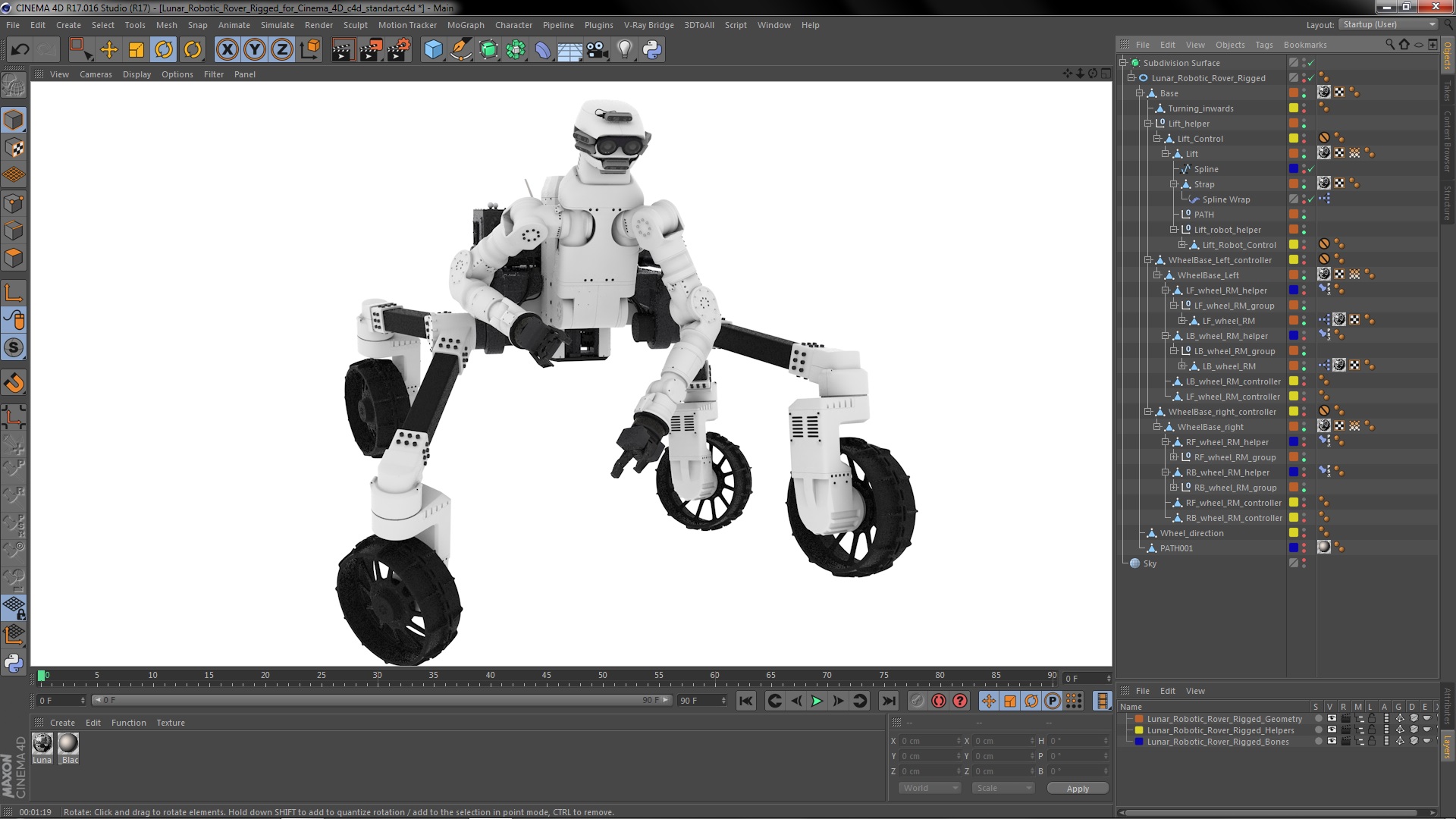1456x819 pixels.
Task: Toggle autokeying button
Action: (x=939, y=701)
